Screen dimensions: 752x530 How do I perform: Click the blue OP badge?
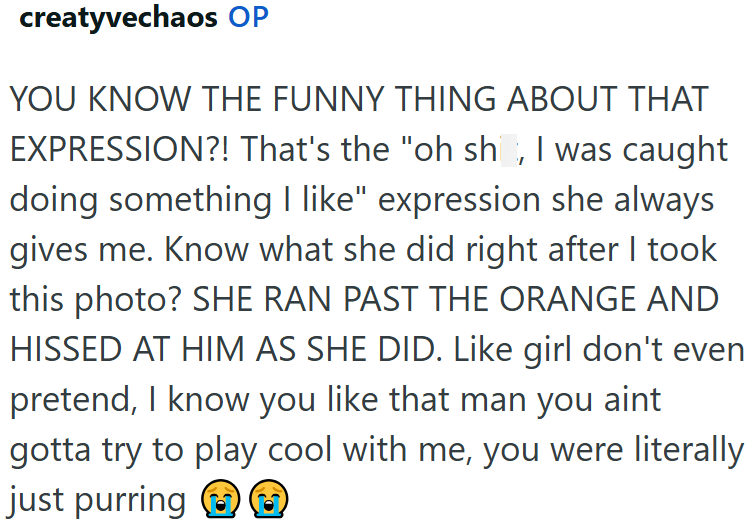[248, 17]
